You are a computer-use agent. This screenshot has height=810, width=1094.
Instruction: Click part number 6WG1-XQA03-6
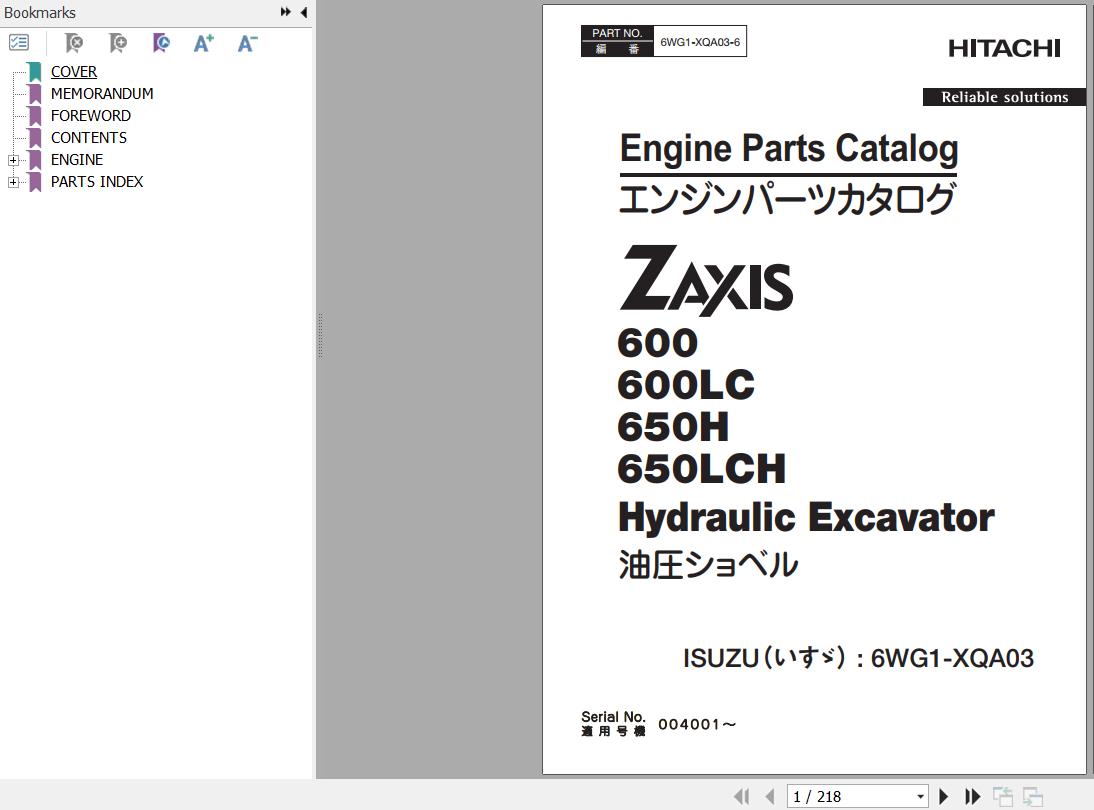[x=700, y=42]
